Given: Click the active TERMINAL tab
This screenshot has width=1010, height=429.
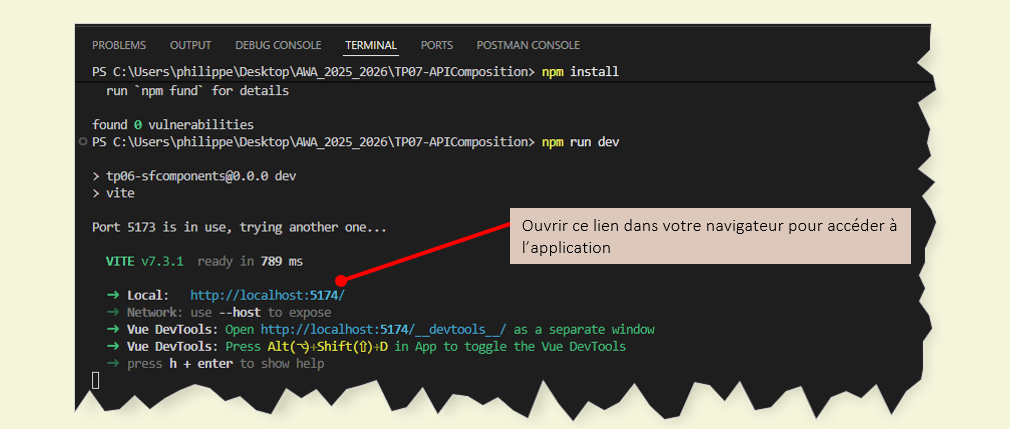Looking at the screenshot, I should [371, 45].
